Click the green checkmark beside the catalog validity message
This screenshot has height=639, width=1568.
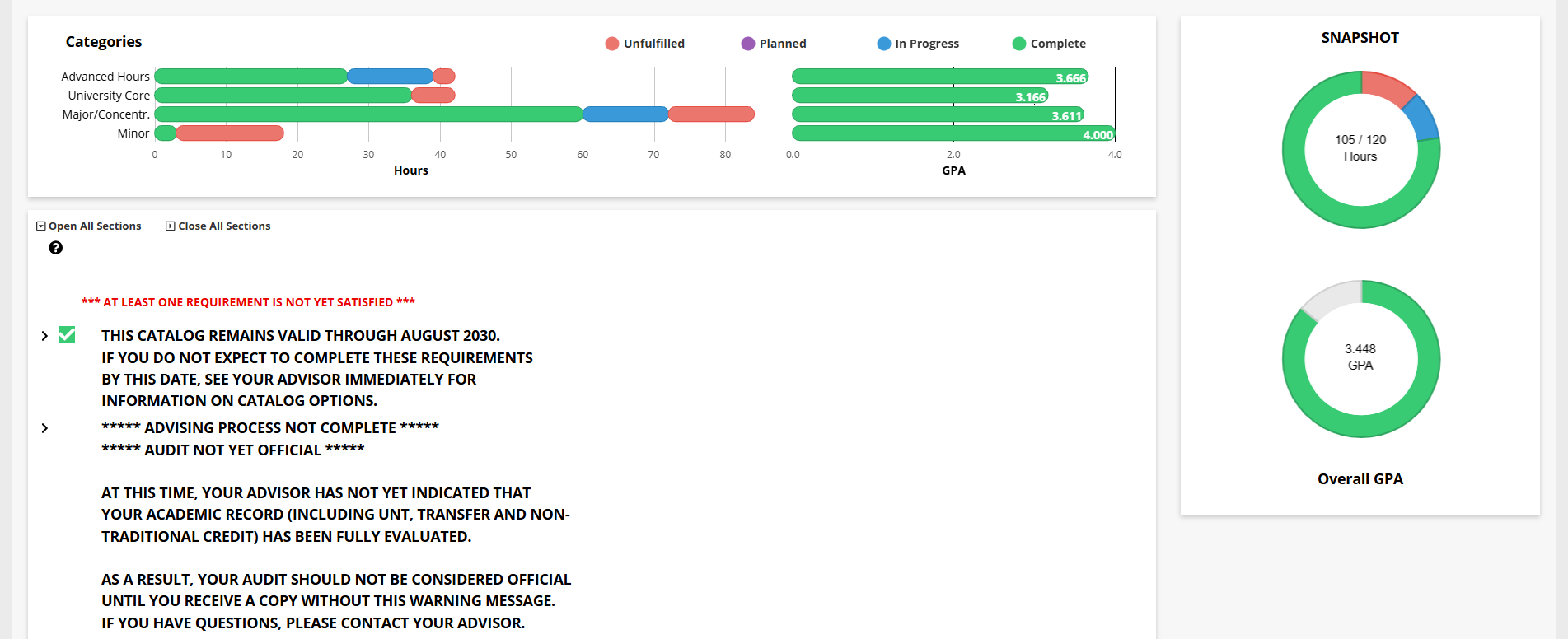tap(65, 334)
